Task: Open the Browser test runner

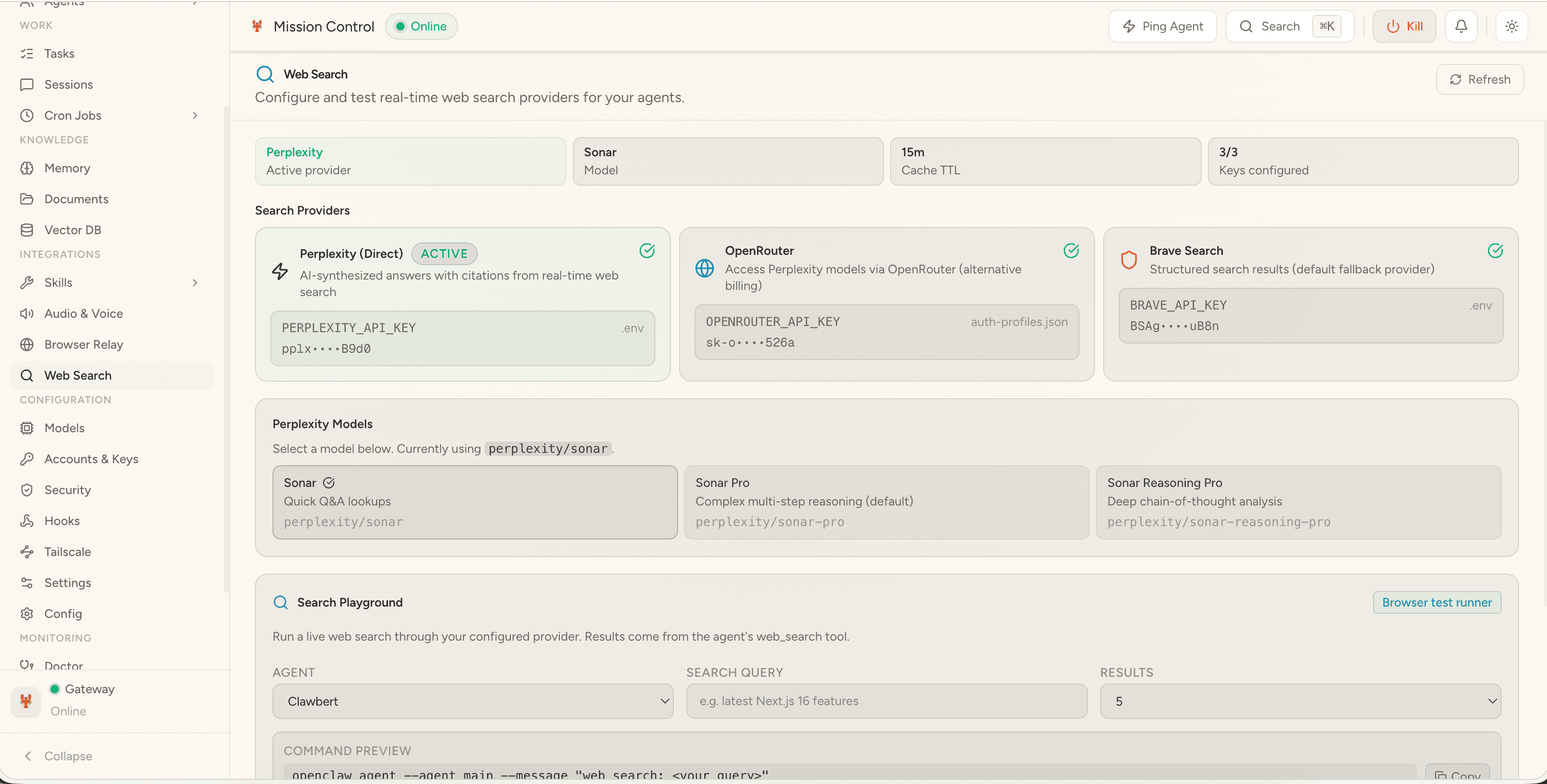Action: pos(1437,602)
